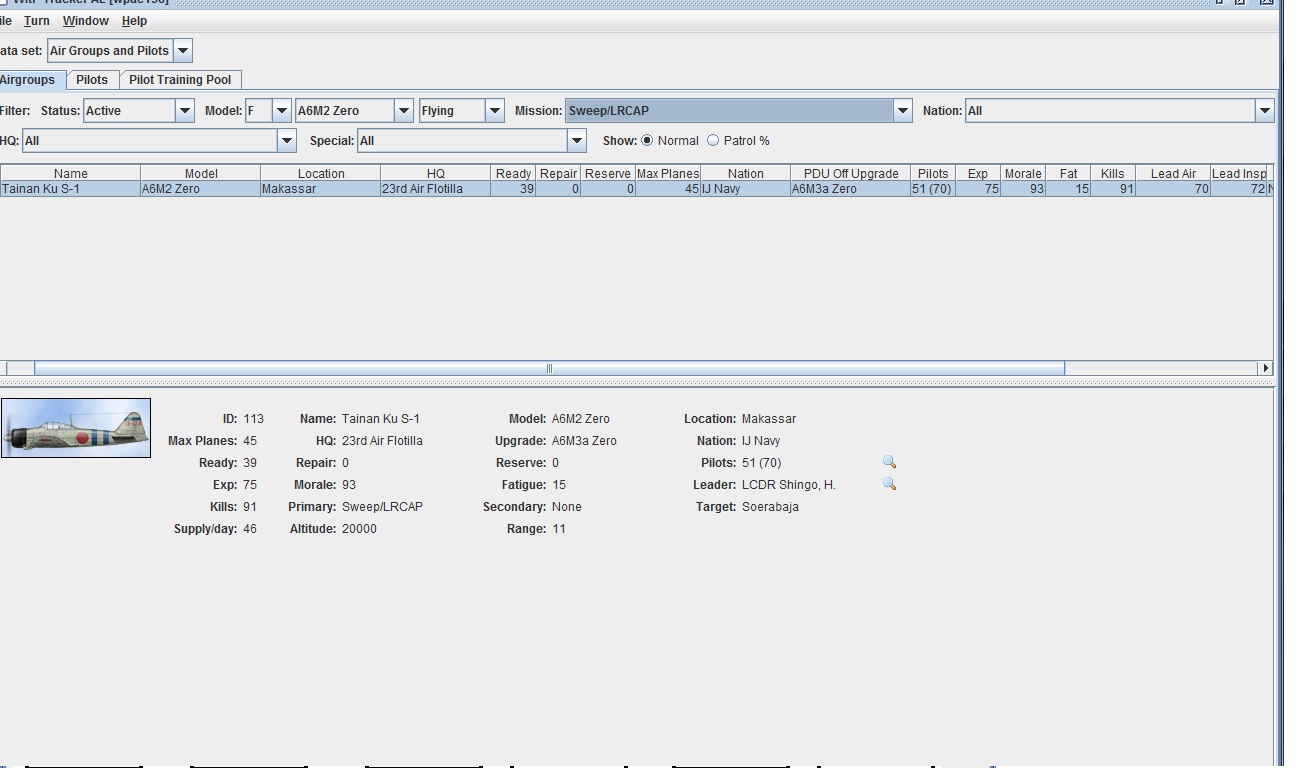
Task: Select the Patrol % radio button
Action: (713, 141)
